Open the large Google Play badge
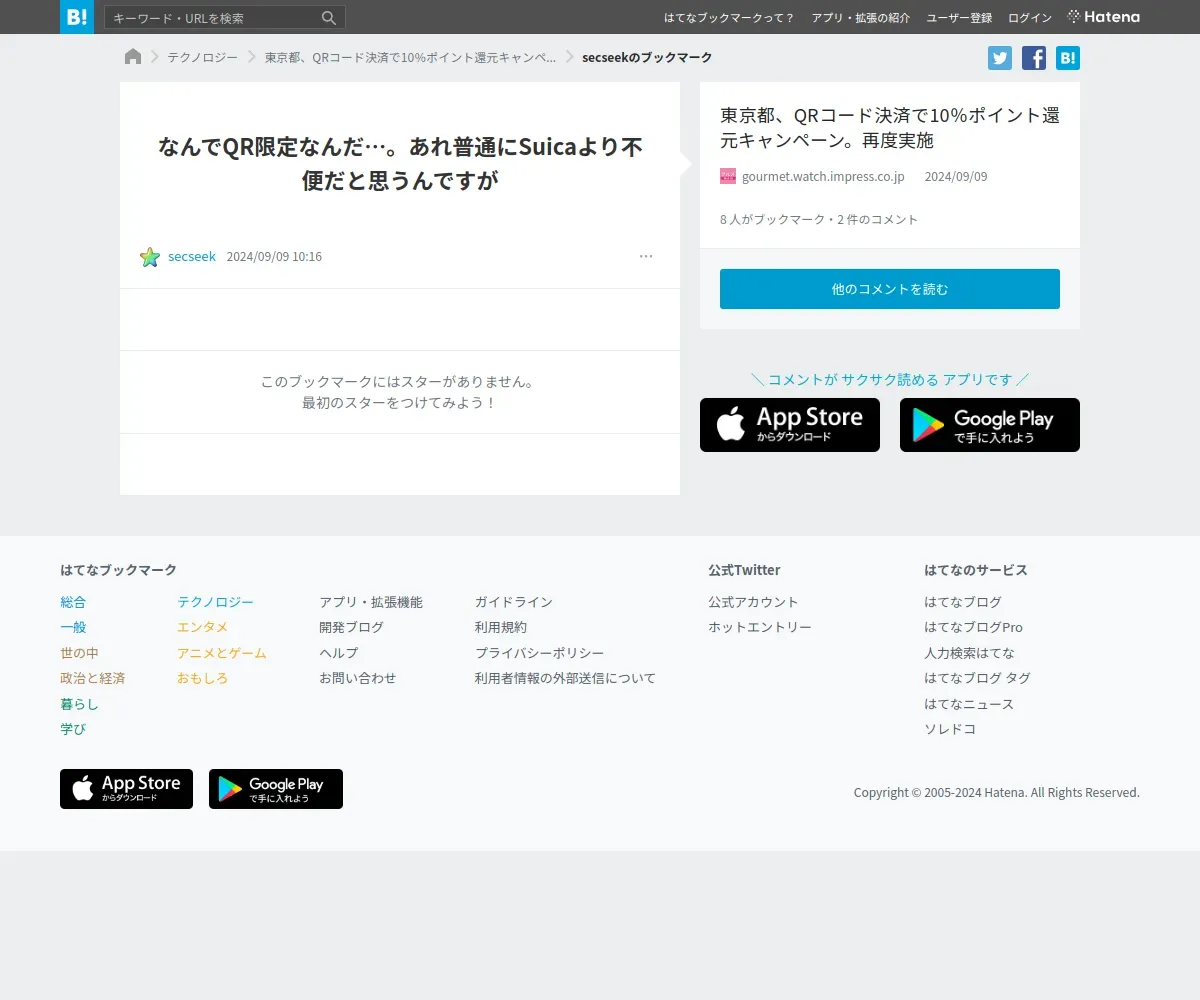 (990, 425)
